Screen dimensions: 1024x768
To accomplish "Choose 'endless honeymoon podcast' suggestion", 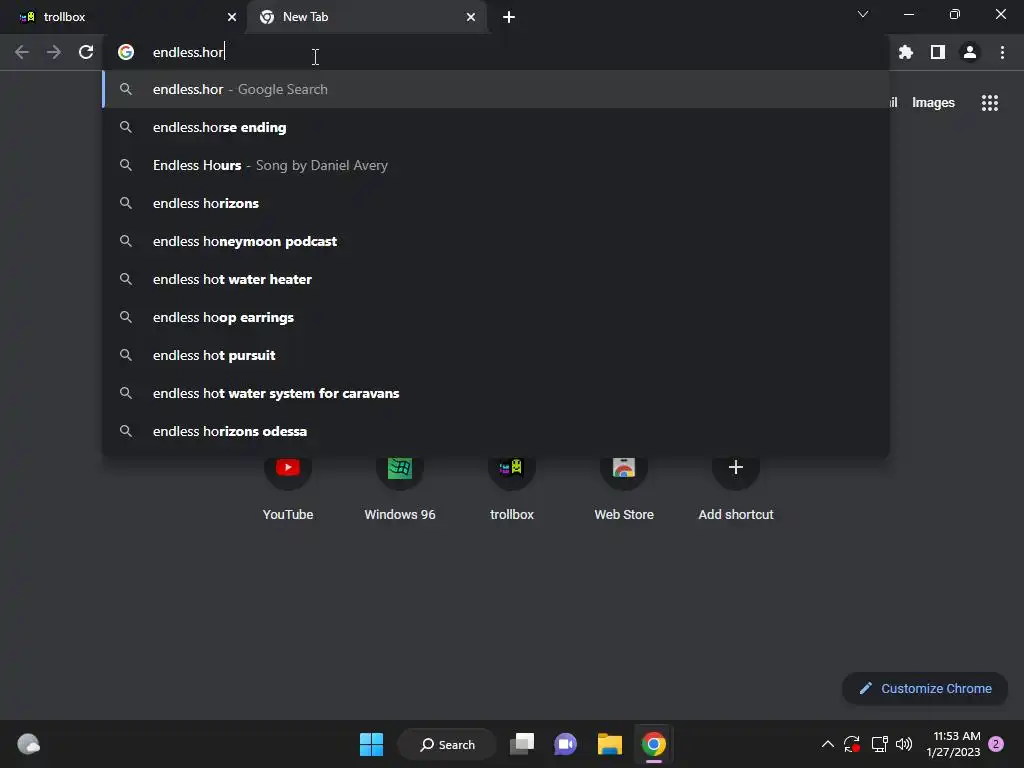I will pos(496,241).
